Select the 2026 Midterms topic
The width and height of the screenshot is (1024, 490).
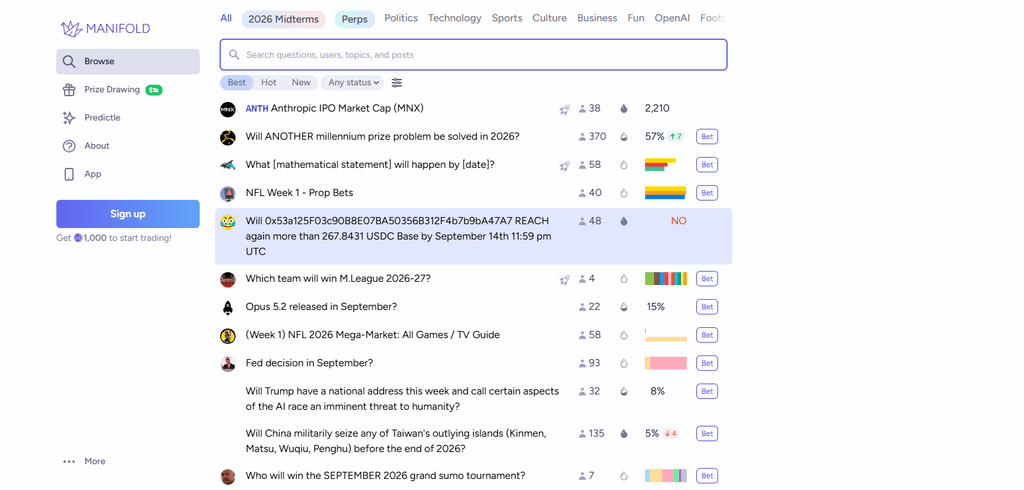(x=283, y=19)
